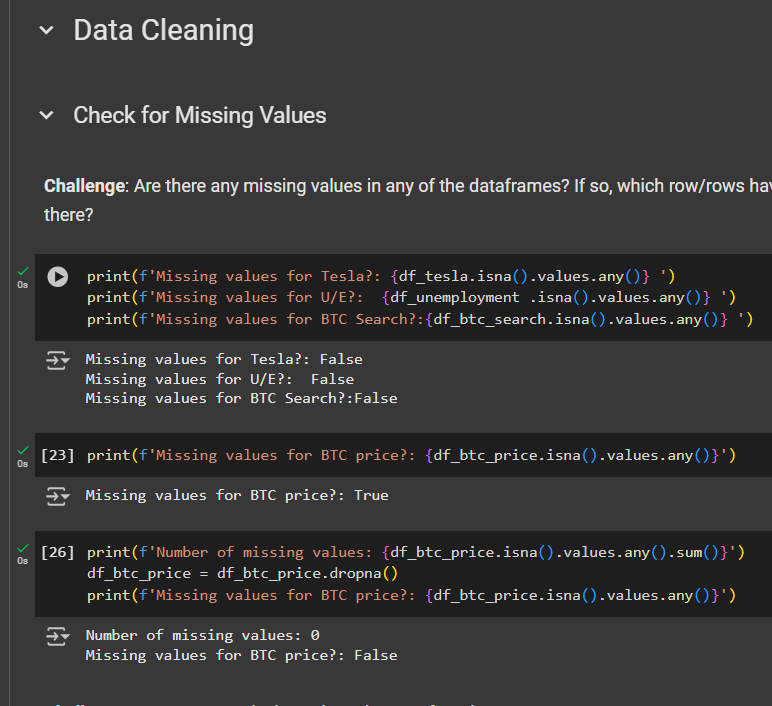Click code line with df_unemployment .isna()

[411, 297]
